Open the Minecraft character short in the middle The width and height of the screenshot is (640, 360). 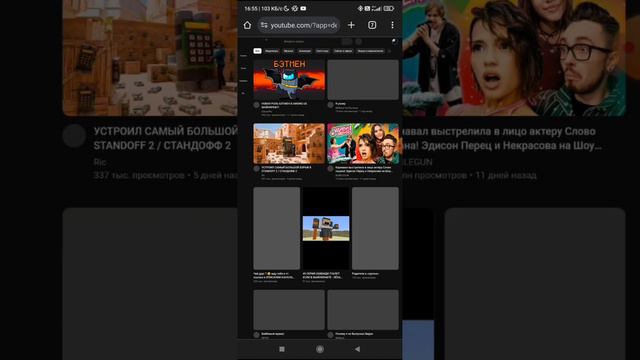click(x=326, y=228)
